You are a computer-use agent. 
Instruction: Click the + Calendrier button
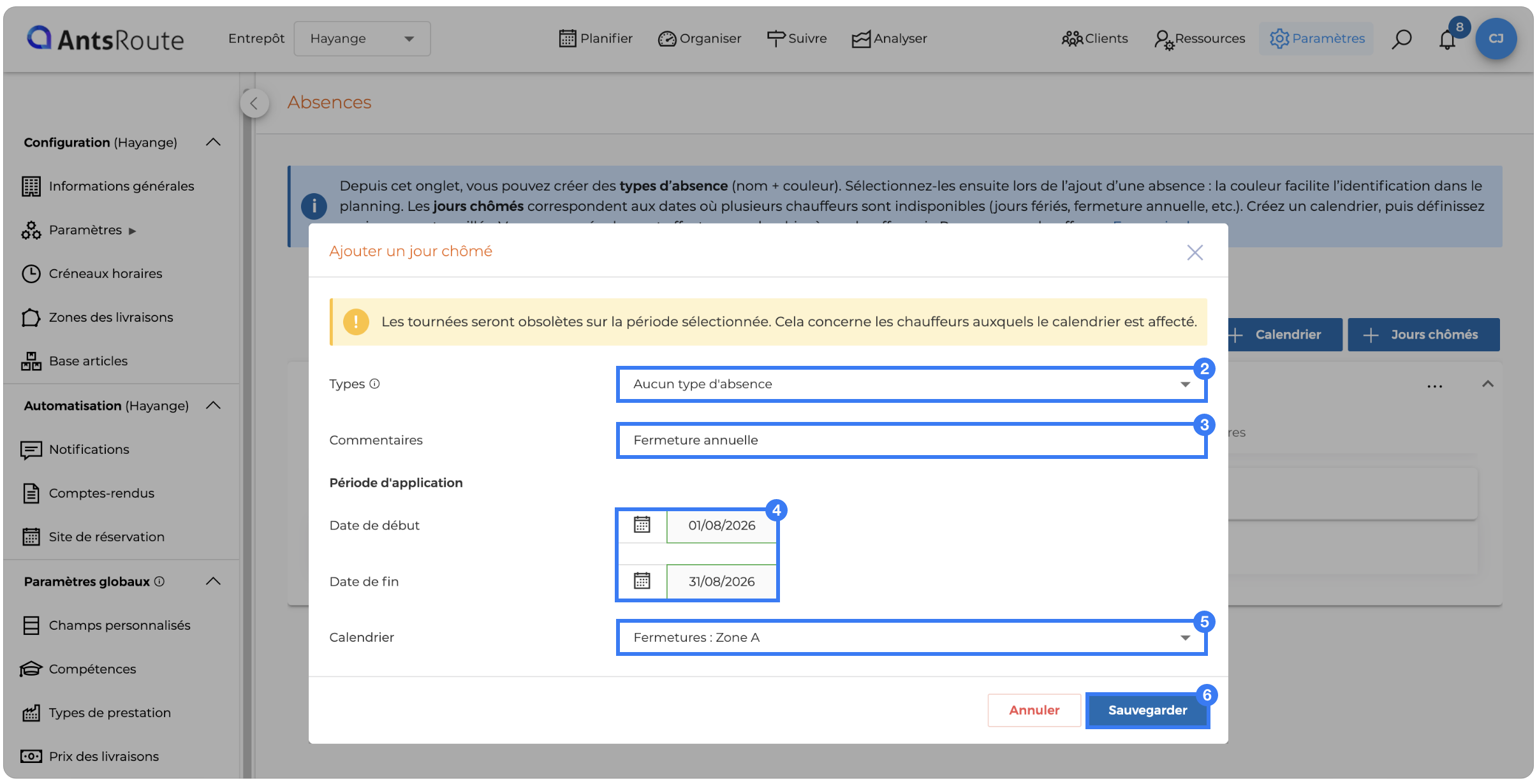[x=1284, y=335]
